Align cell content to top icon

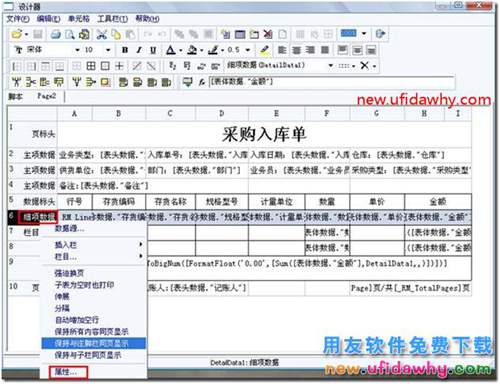[342, 50]
